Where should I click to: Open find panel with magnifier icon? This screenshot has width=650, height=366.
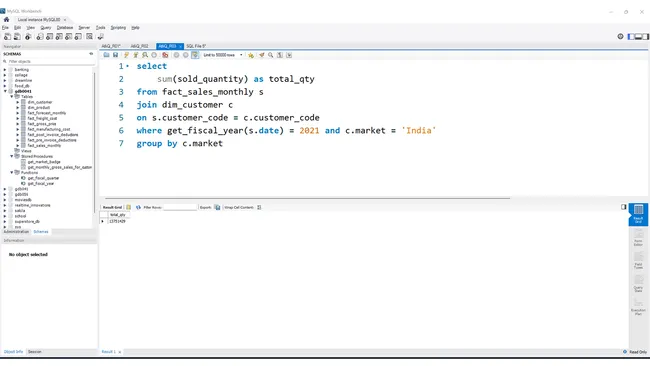[x=271, y=55]
